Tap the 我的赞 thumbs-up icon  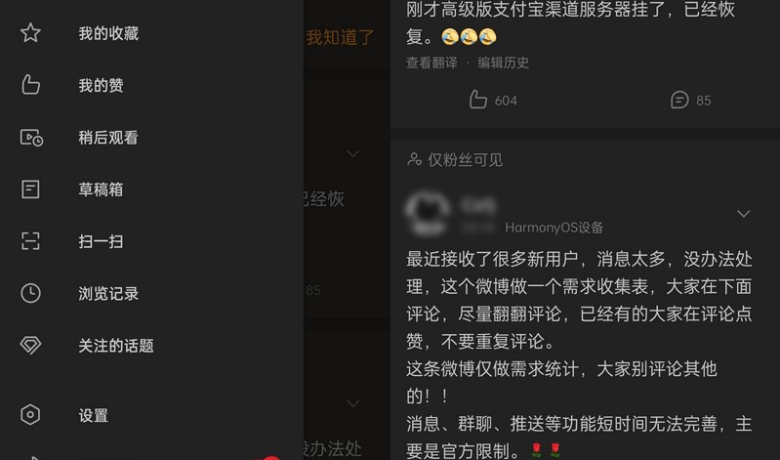click(x=30, y=85)
